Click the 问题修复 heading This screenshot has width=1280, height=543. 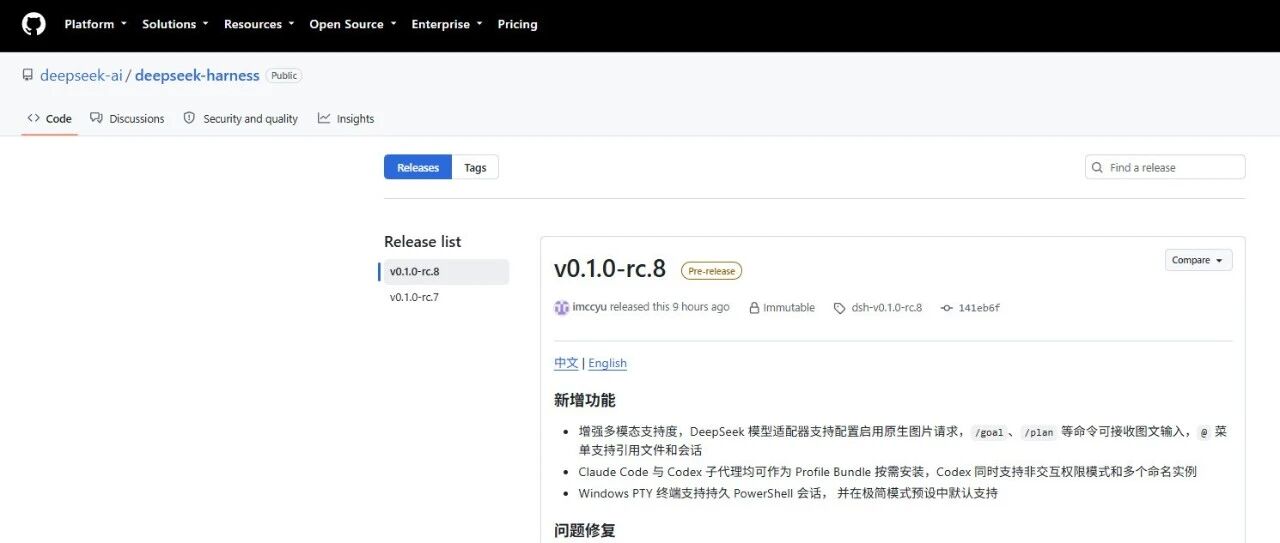click(x=585, y=530)
